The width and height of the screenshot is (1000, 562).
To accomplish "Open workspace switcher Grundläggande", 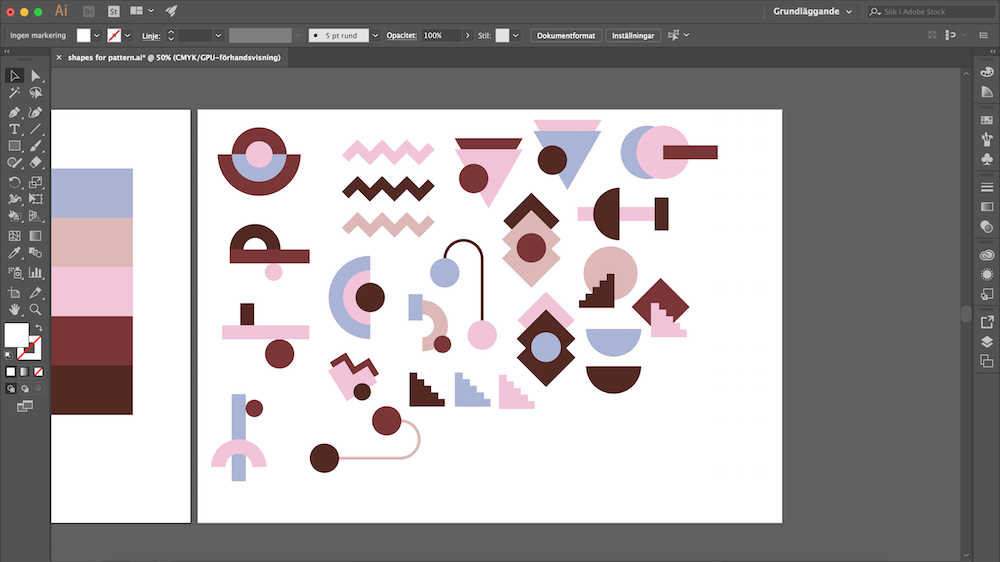I will (x=812, y=11).
